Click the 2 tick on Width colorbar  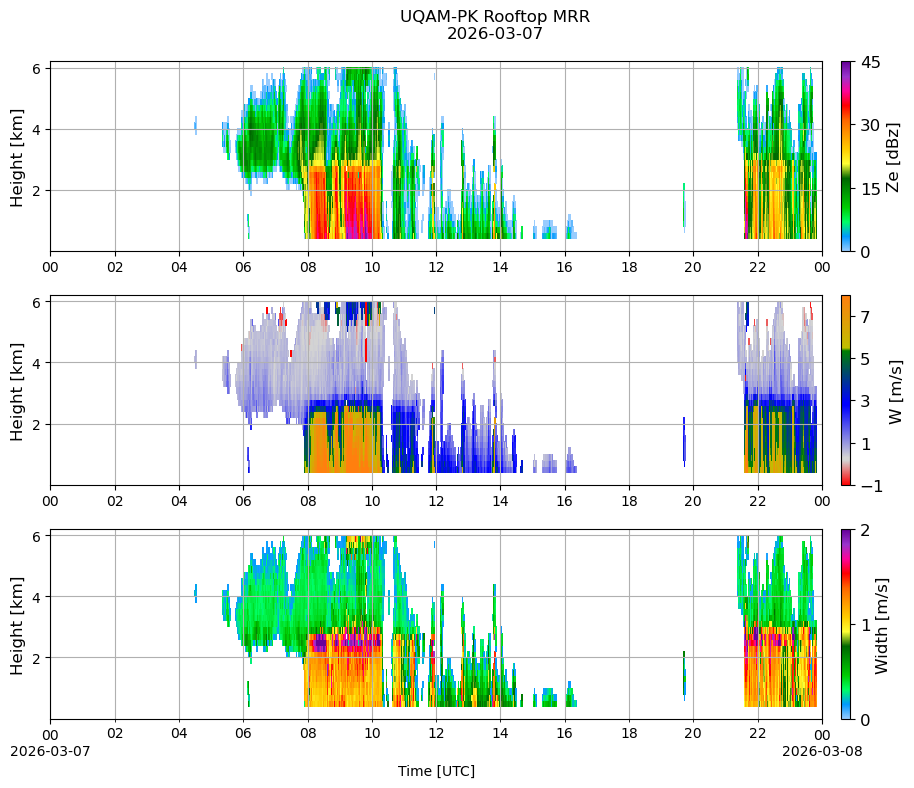[865, 530]
